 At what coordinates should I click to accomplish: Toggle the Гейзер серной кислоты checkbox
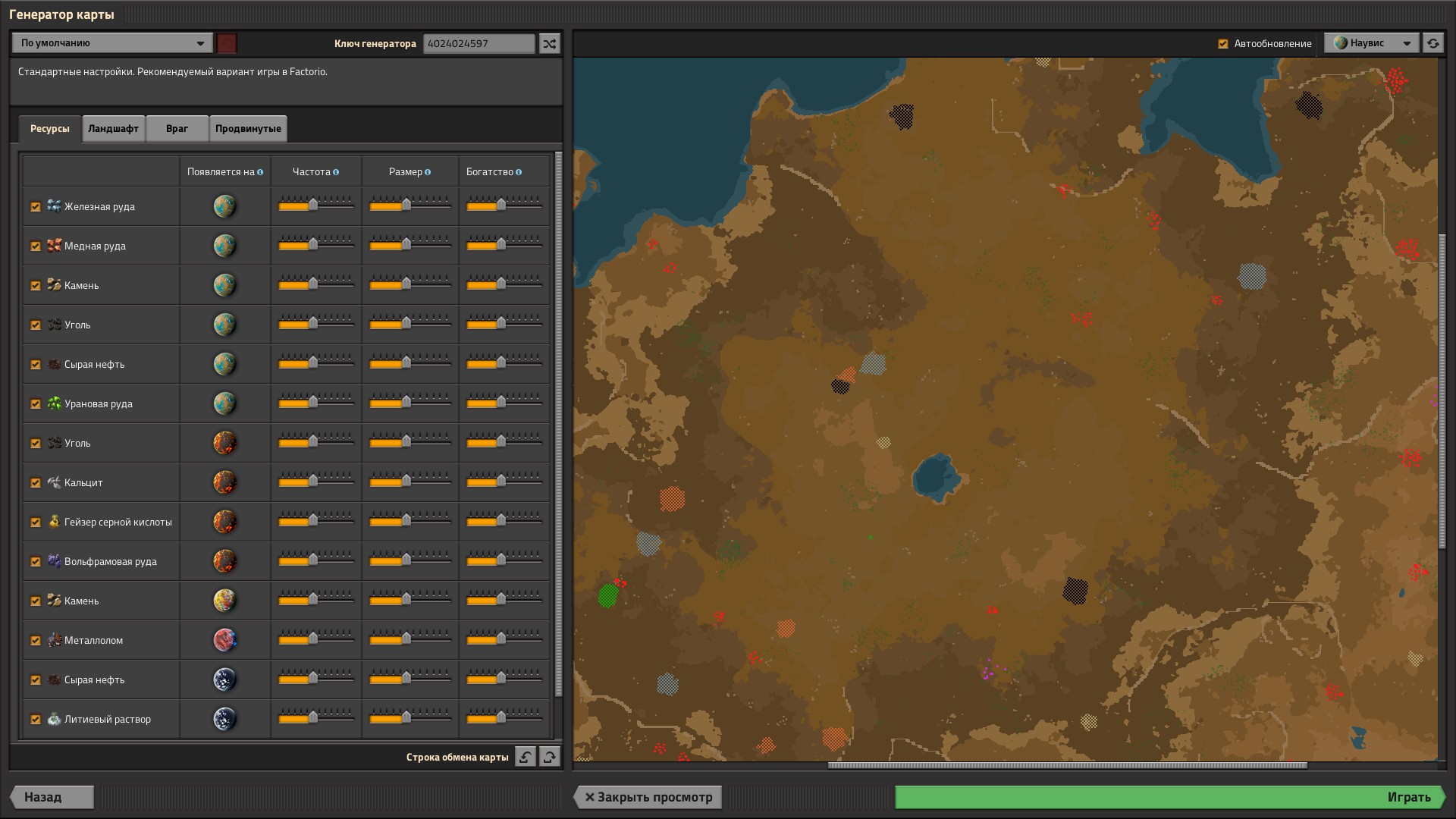36,522
